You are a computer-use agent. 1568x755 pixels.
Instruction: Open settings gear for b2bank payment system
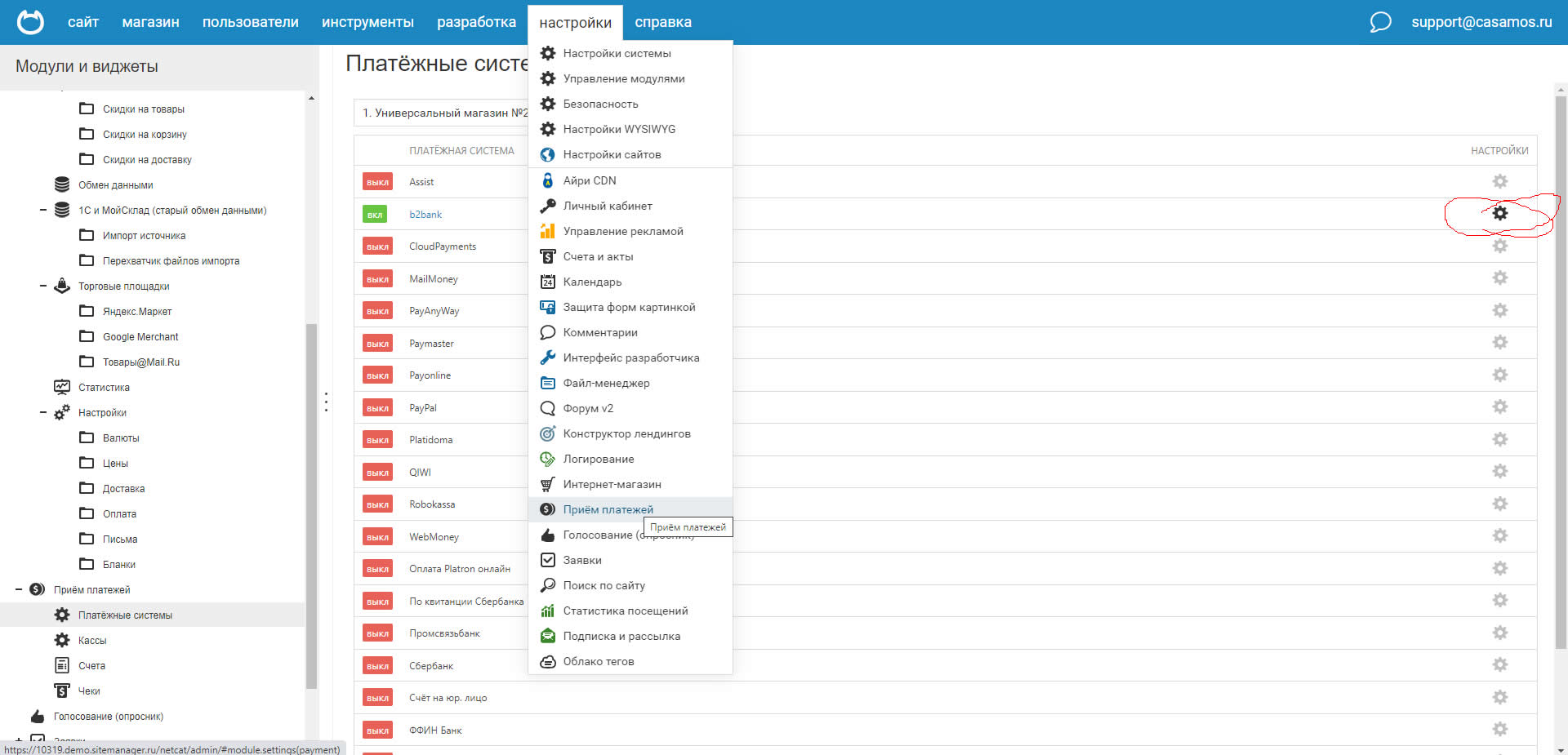click(1499, 213)
